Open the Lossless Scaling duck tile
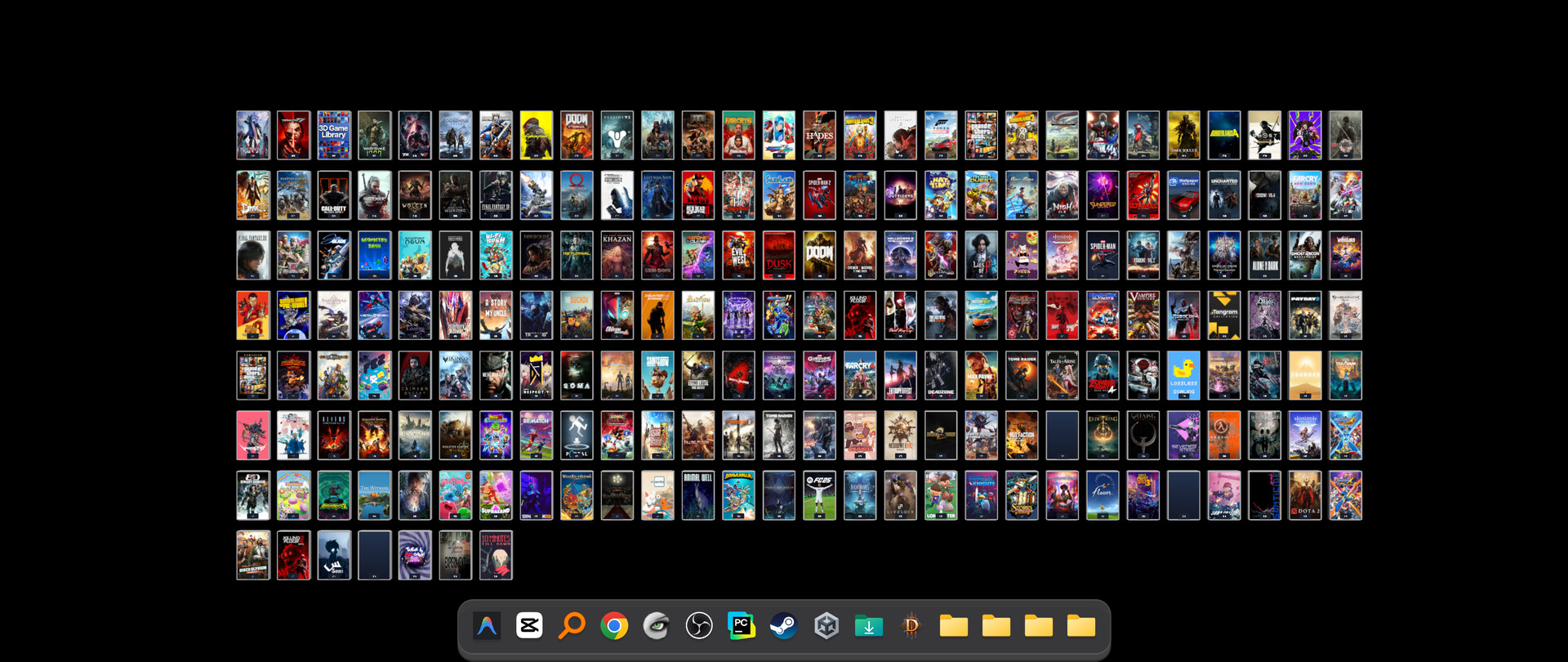Screen dimensions: 1568x662 pyautogui.click(x=1183, y=375)
